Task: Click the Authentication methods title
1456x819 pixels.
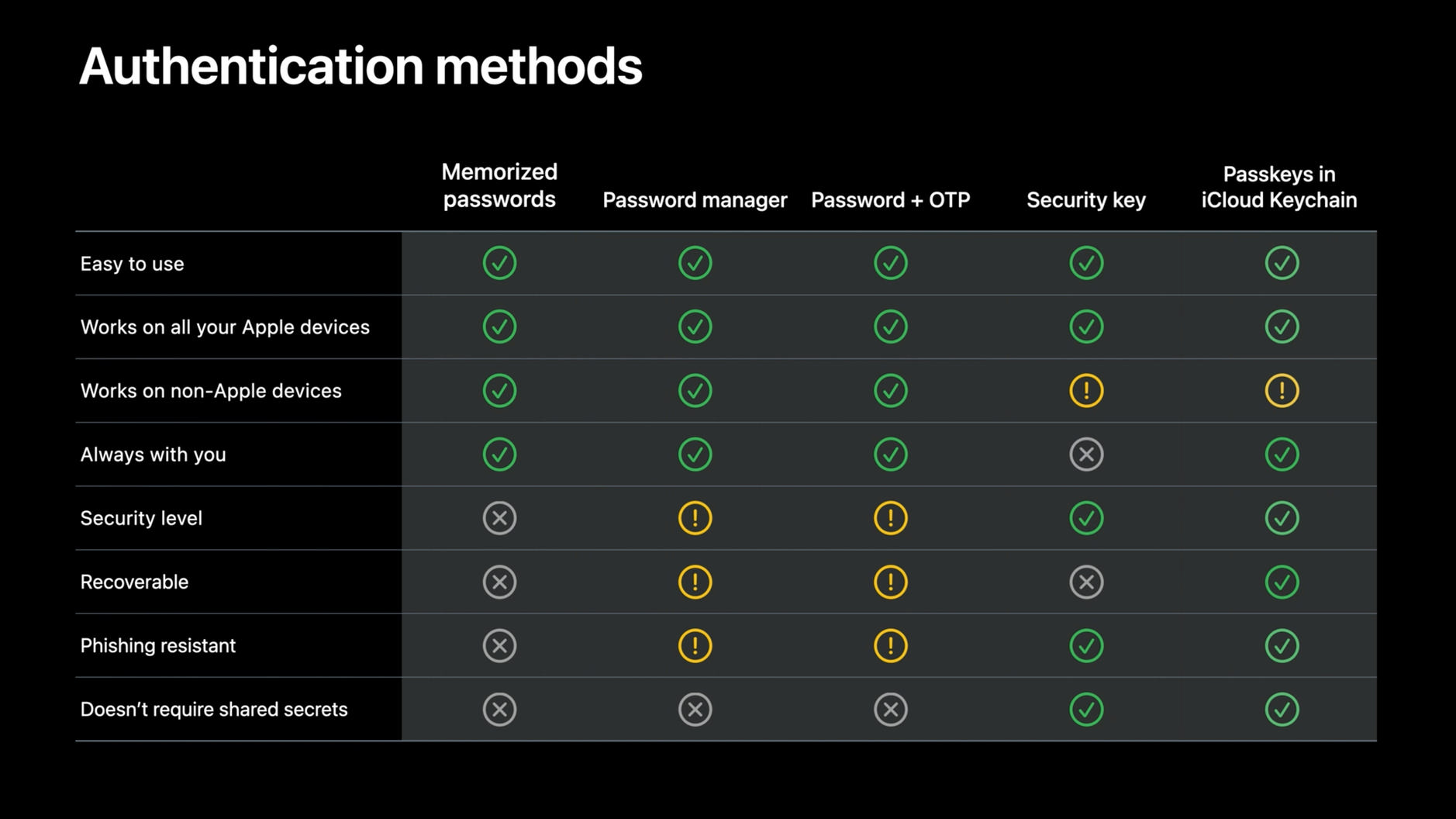Action: pyautogui.click(x=361, y=65)
